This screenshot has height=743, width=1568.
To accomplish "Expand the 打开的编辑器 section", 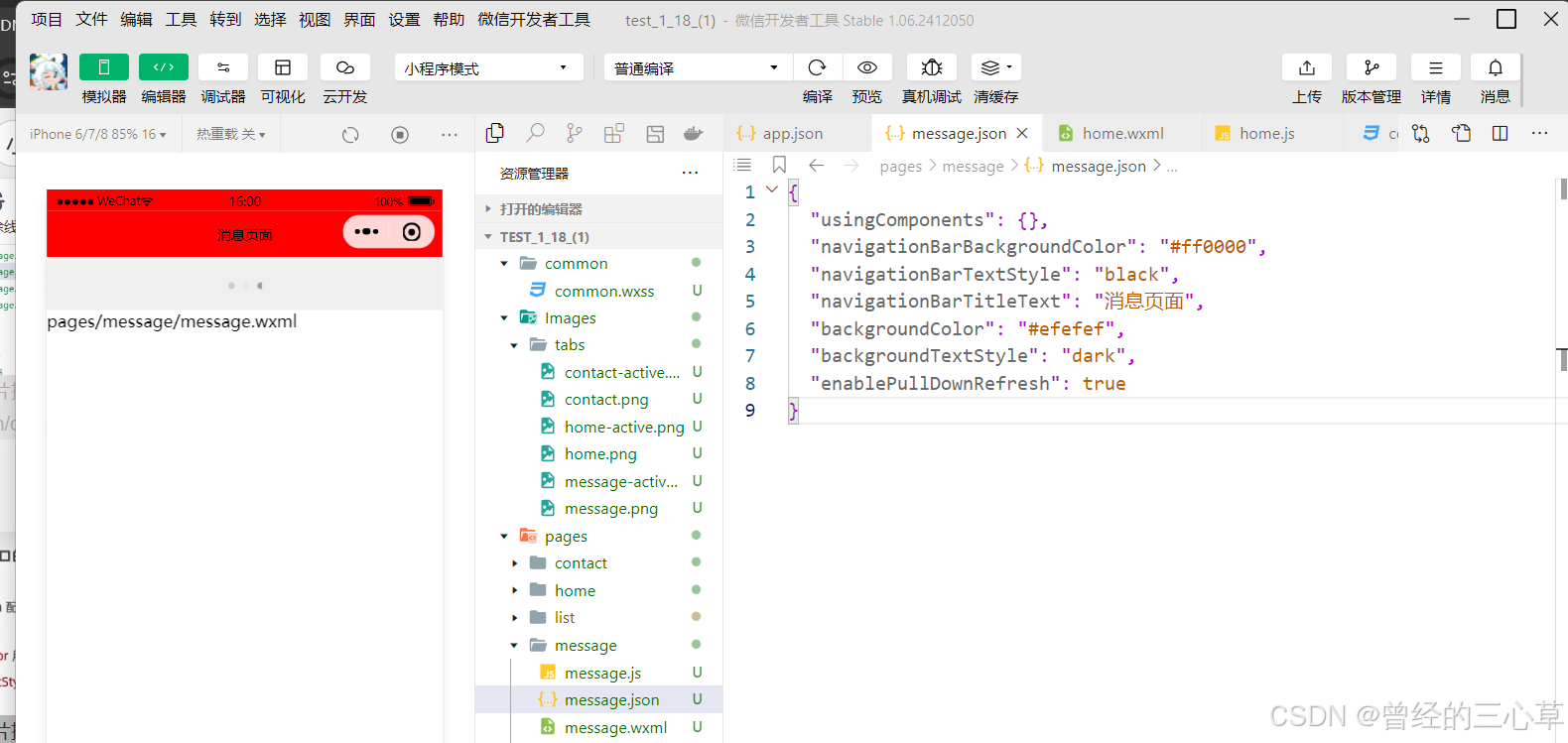I will point(598,208).
